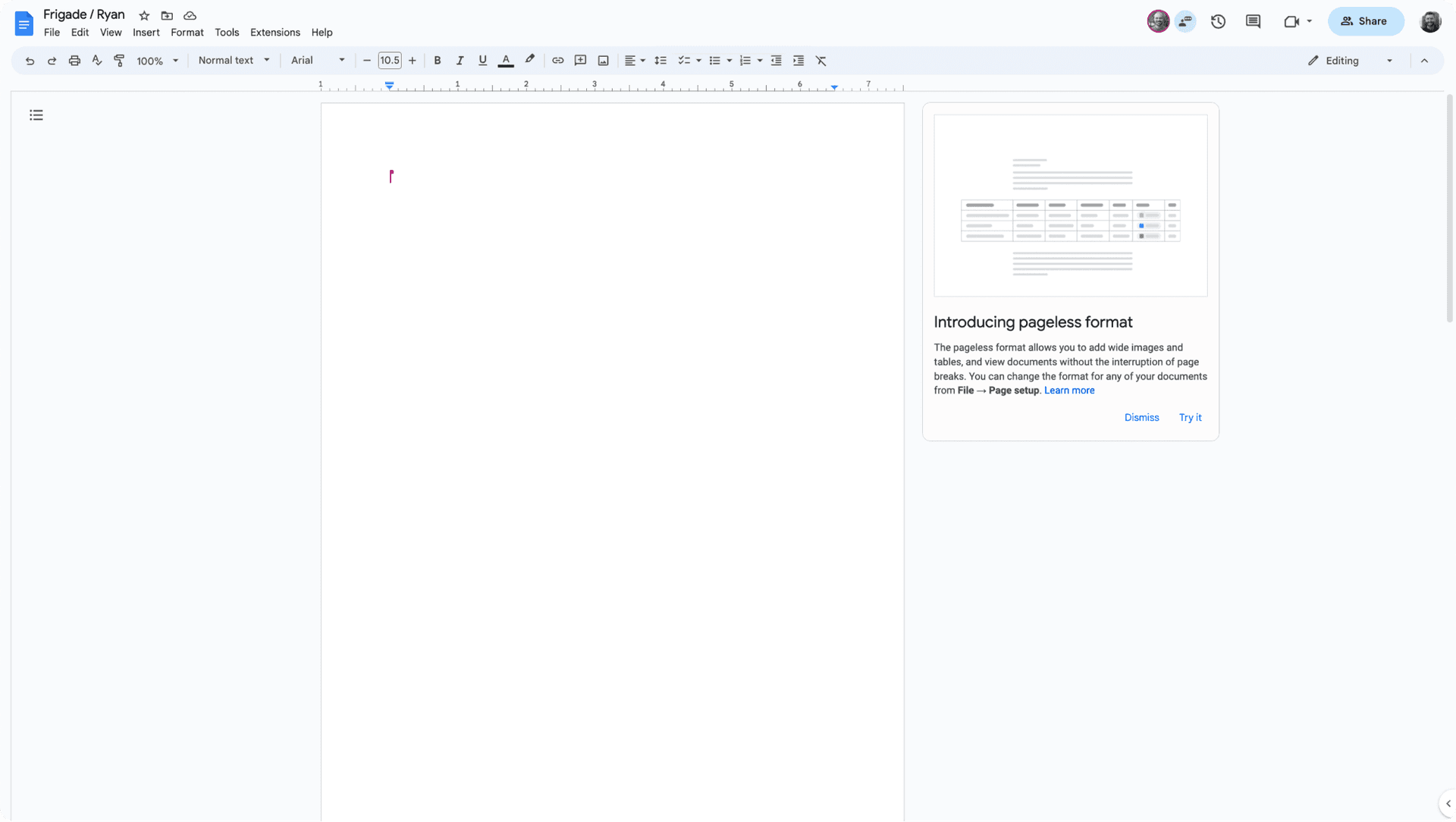The height and width of the screenshot is (822, 1456).
Task: Dismiss the pageless format card
Action: [1141, 418]
